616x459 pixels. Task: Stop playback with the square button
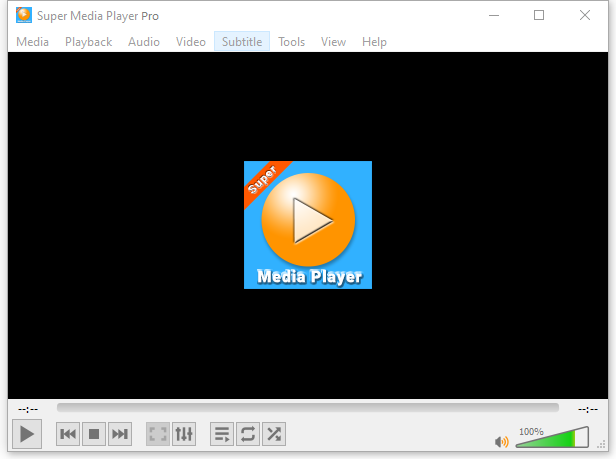pos(94,434)
